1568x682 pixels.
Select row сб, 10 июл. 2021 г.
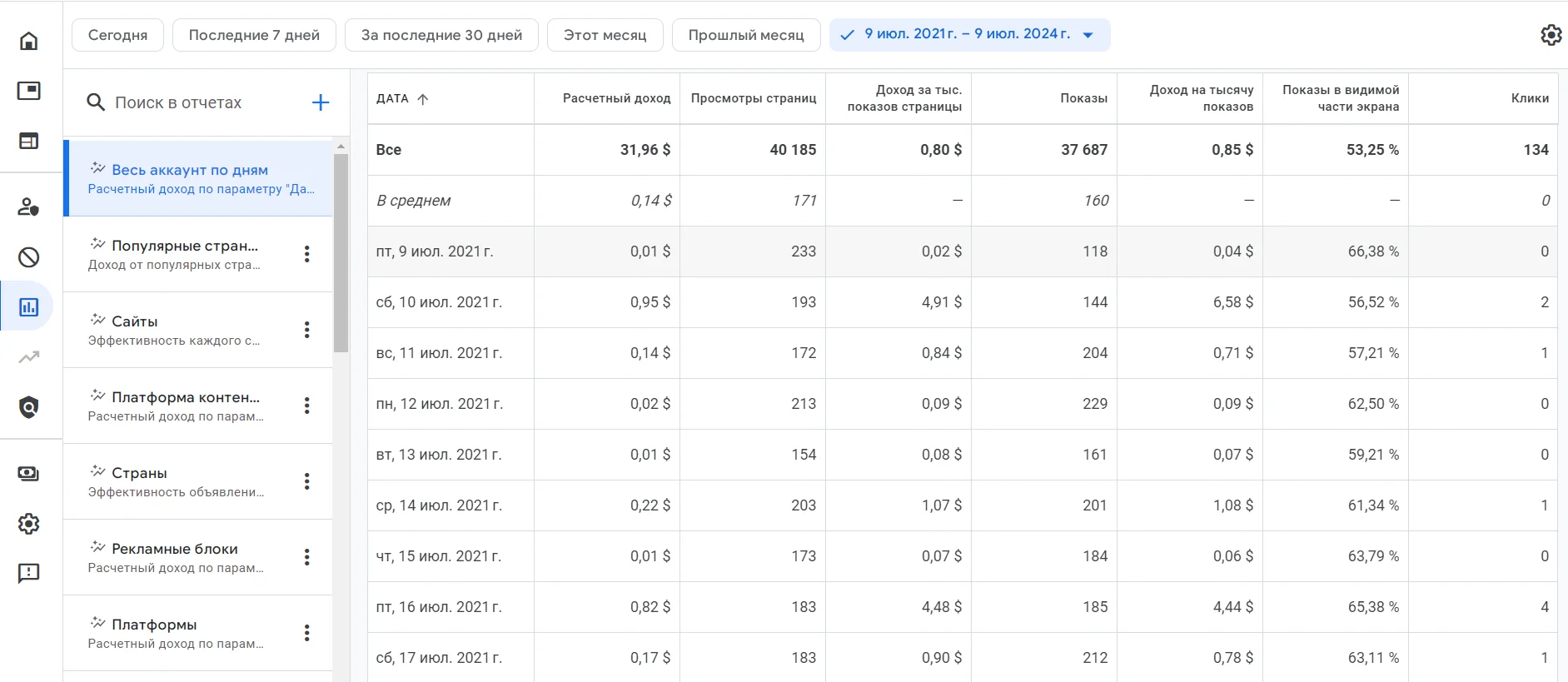(963, 302)
